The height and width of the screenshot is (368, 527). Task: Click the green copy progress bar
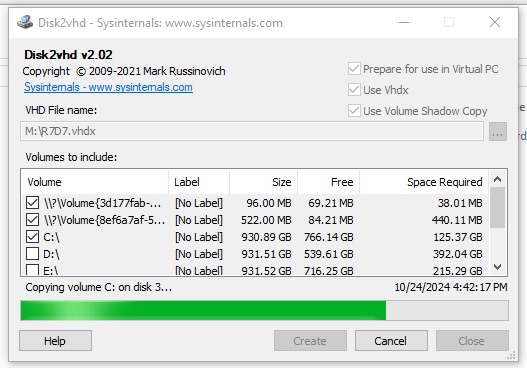point(264,311)
